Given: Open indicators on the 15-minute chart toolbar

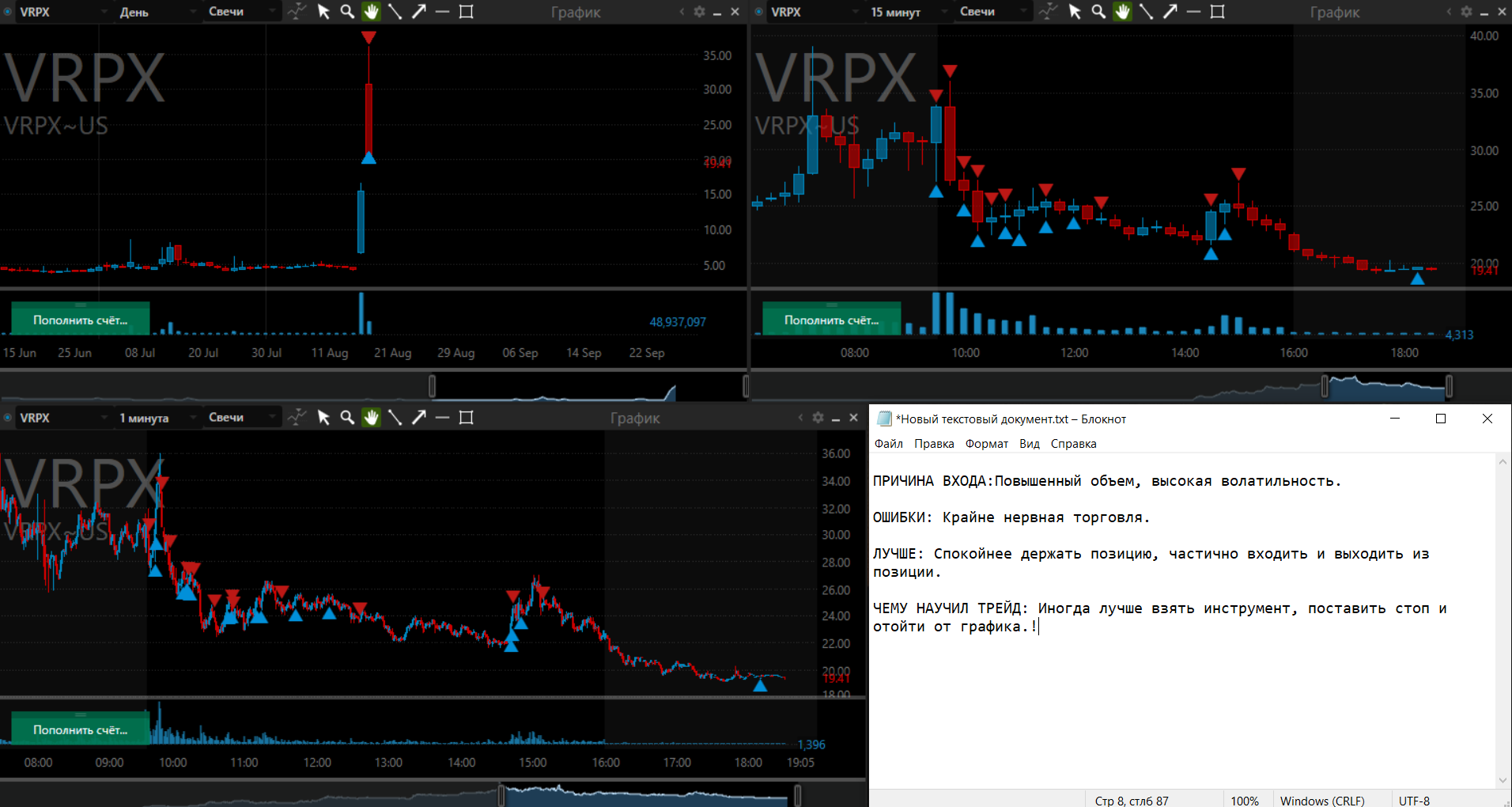Looking at the screenshot, I should pyautogui.click(x=1049, y=11).
